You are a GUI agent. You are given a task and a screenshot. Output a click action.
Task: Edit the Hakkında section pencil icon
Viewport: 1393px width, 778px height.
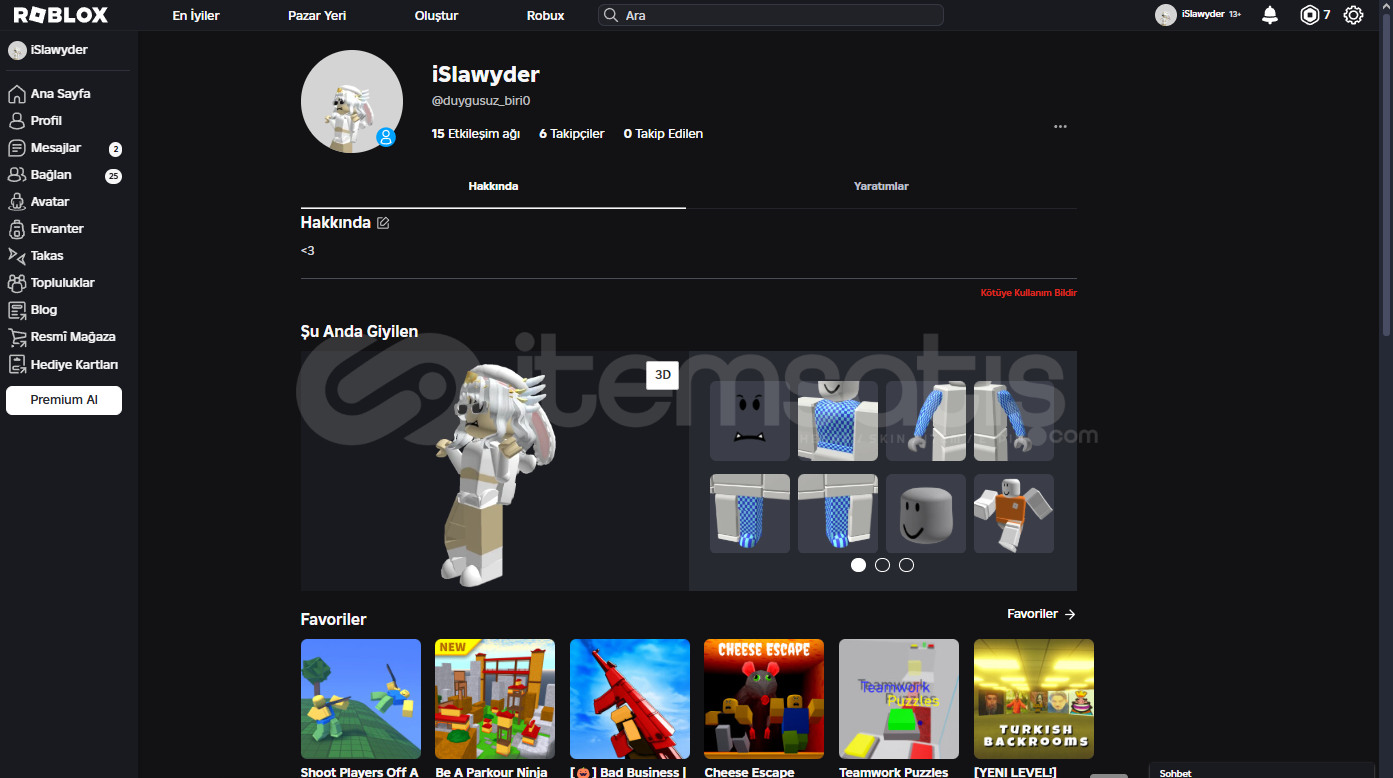(x=383, y=223)
